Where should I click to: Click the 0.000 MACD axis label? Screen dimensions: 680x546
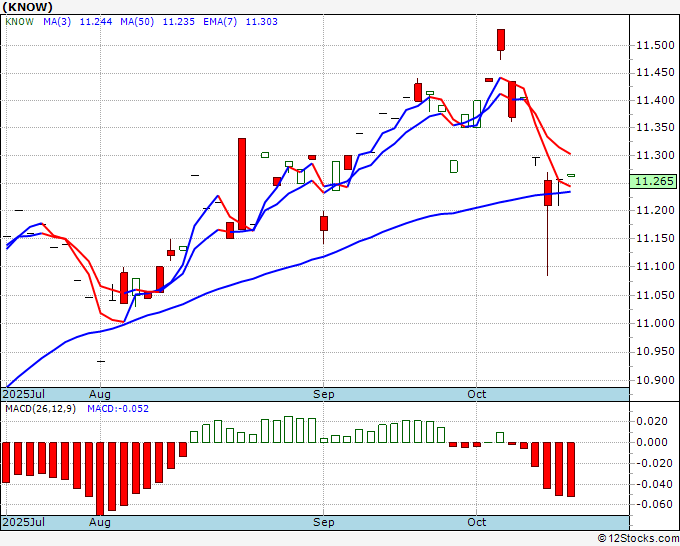652,442
